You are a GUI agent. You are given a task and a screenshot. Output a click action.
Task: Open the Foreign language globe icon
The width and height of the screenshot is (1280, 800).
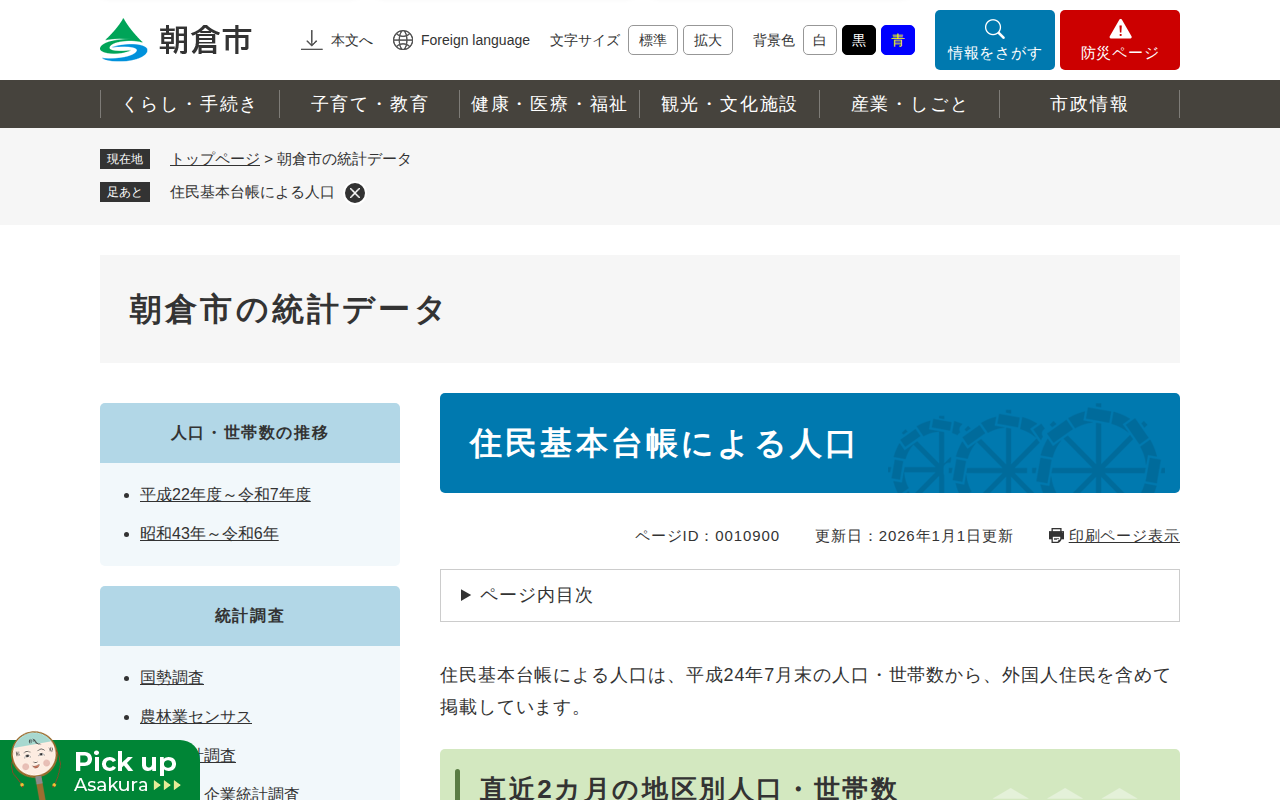point(403,40)
